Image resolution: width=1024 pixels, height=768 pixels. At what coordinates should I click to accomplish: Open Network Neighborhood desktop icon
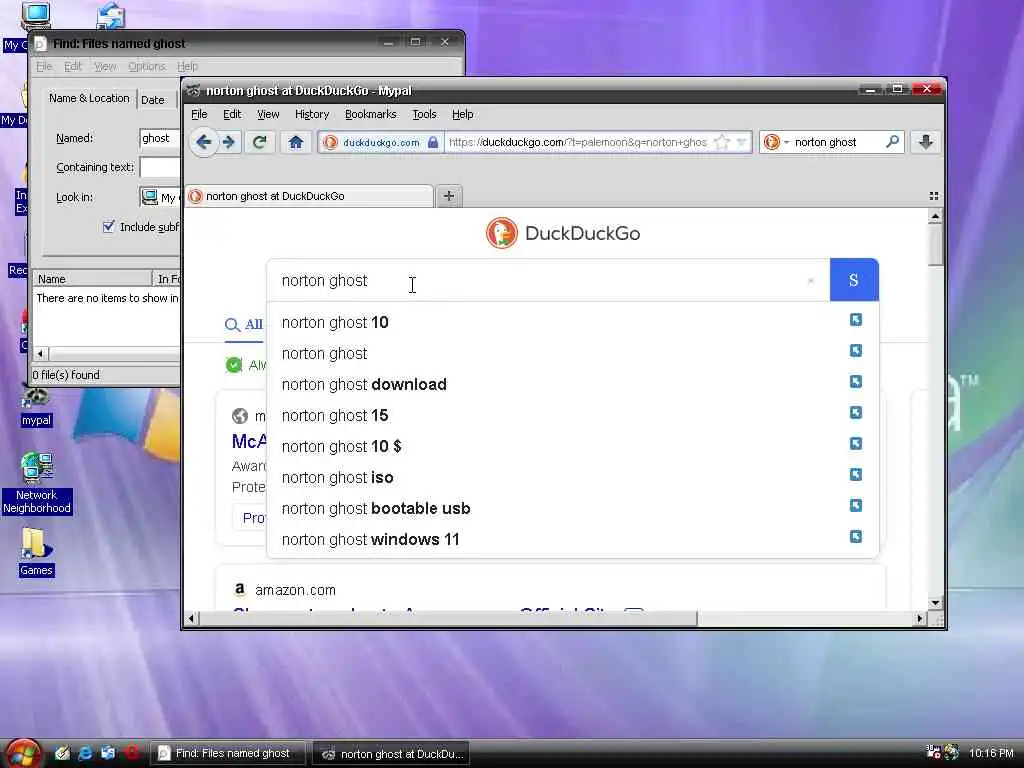[37, 484]
